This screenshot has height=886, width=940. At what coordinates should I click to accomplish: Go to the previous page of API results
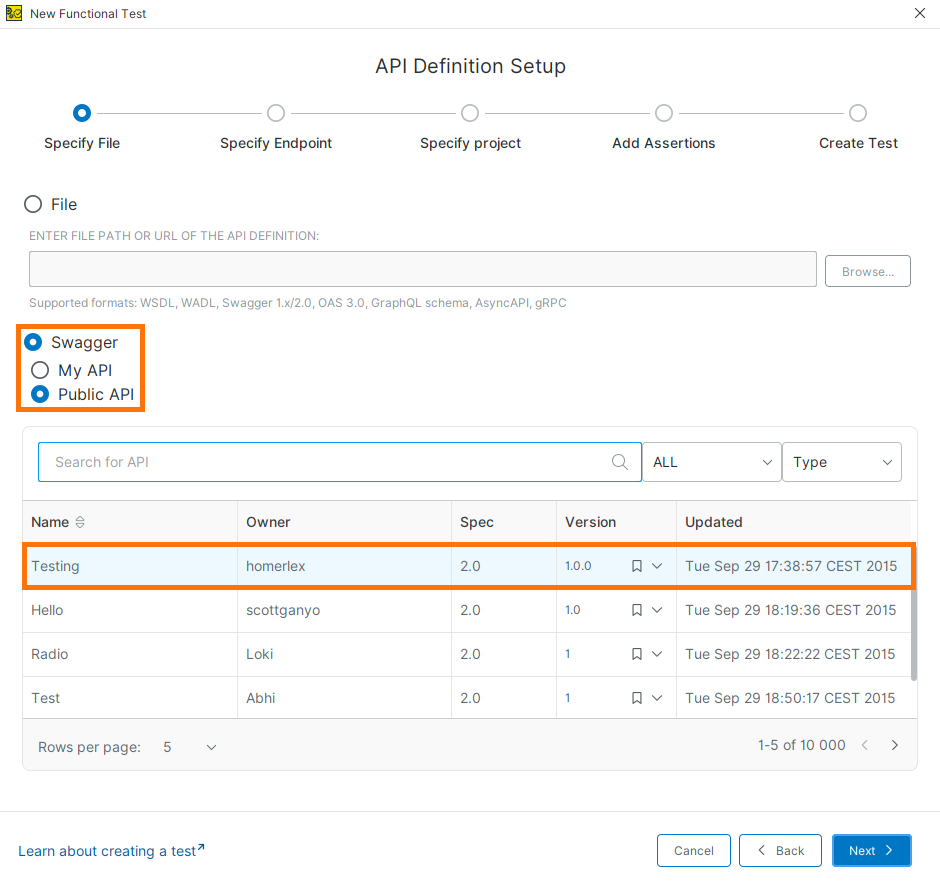tap(864, 745)
